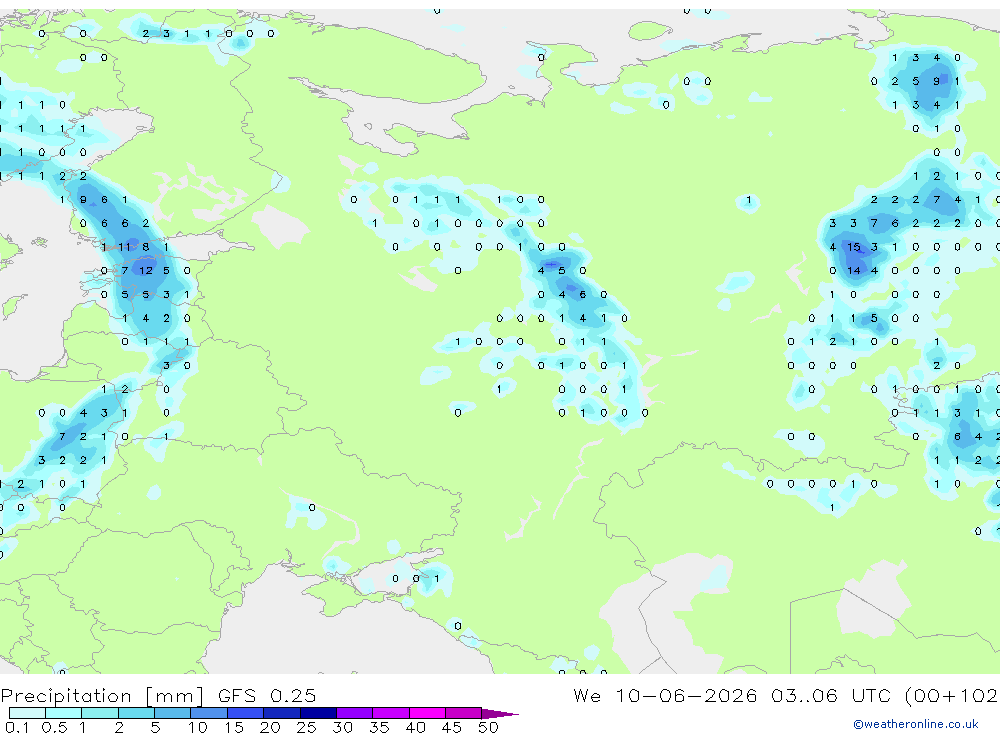Click the '0.1' legend scale label

[x=18, y=727]
